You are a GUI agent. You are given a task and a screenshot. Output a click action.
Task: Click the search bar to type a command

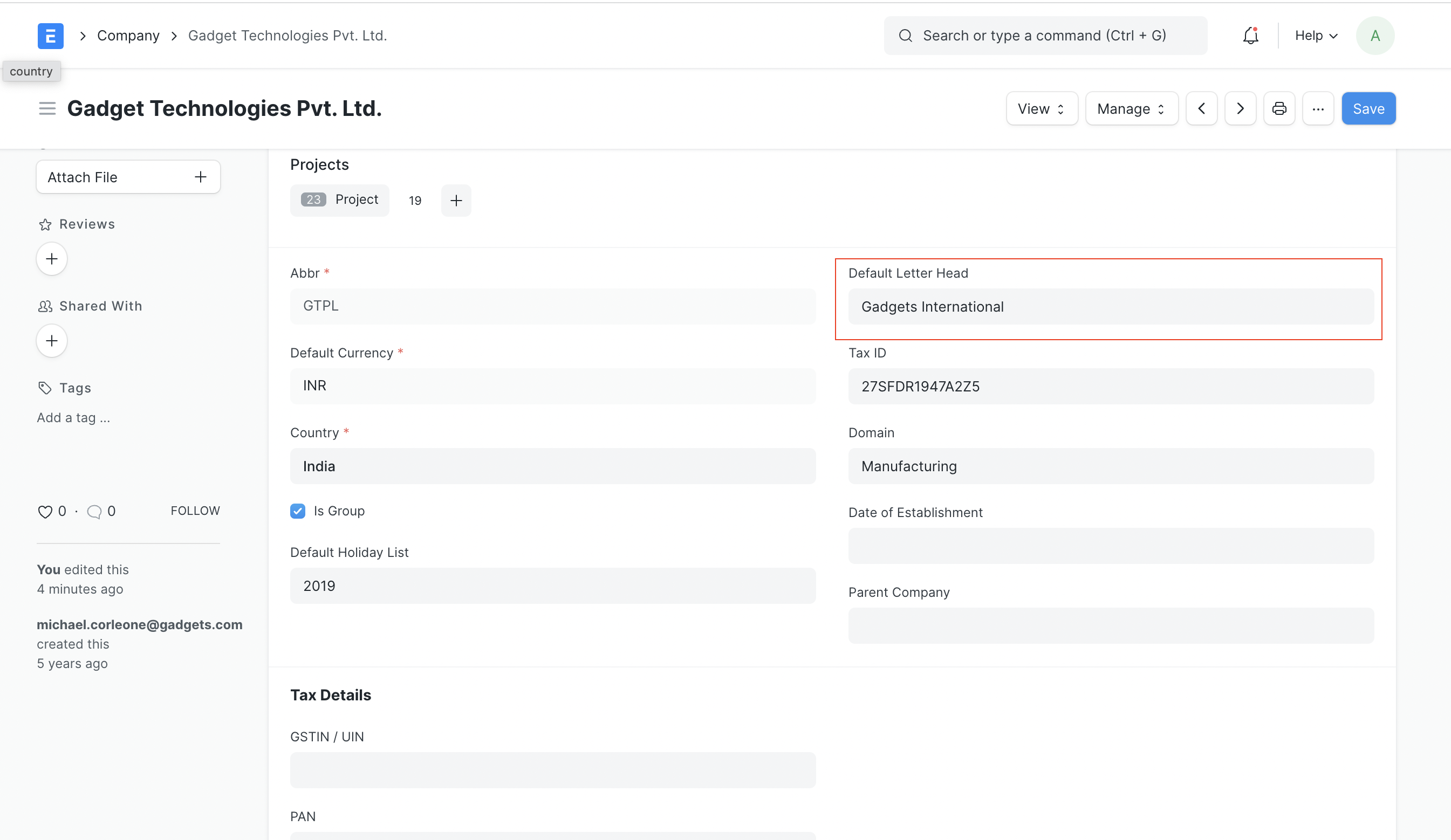click(x=1045, y=35)
